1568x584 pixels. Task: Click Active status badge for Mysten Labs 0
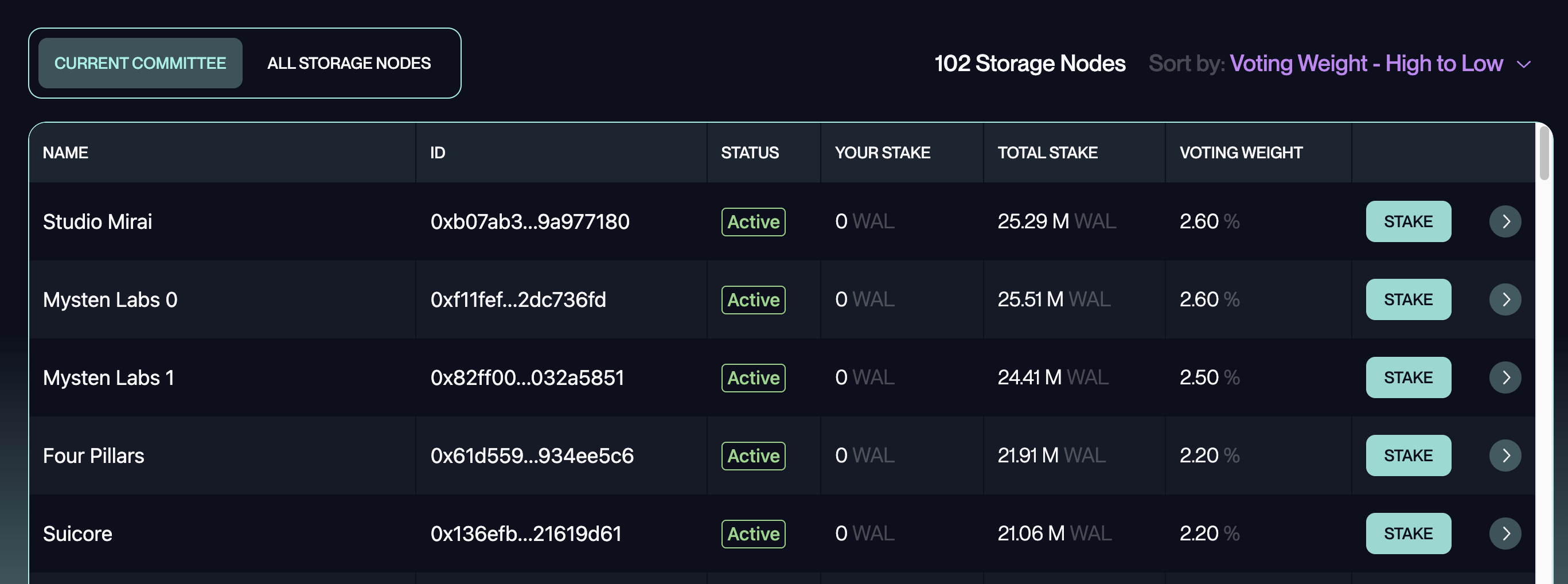753,299
